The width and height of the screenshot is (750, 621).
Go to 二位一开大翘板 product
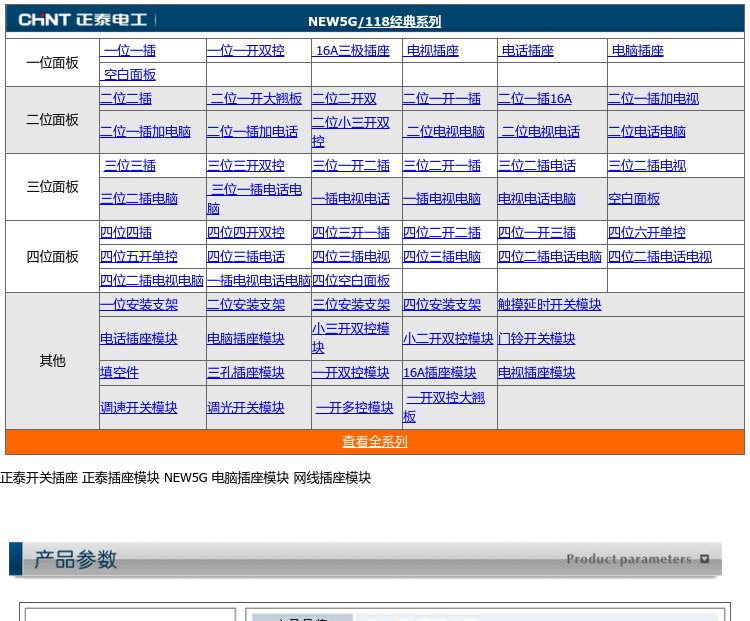tap(256, 99)
